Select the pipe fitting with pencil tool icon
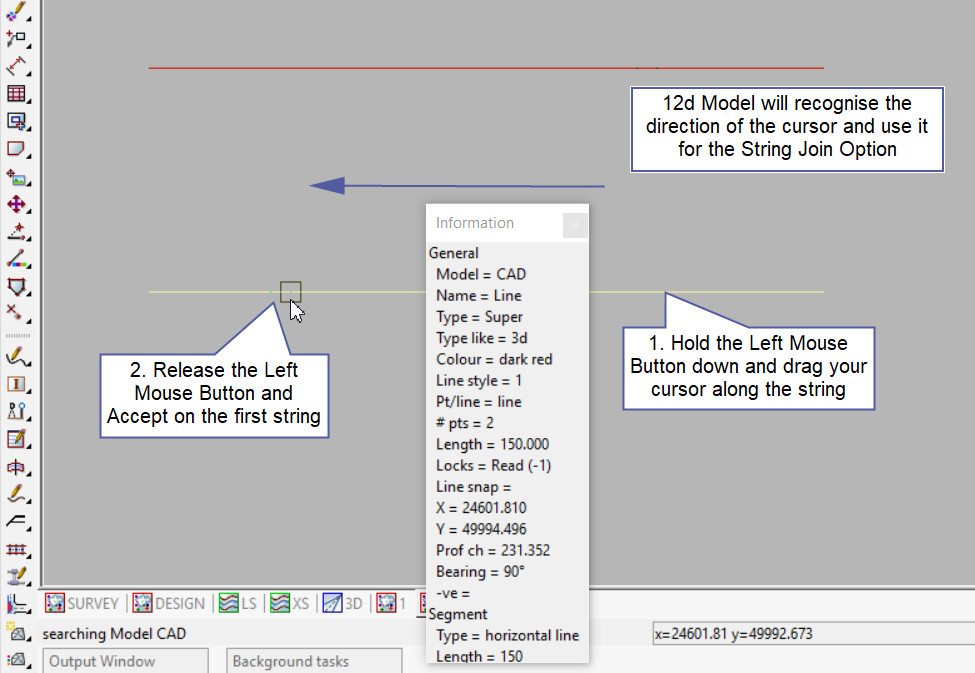Screen dimensions: 975x673 [17, 577]
